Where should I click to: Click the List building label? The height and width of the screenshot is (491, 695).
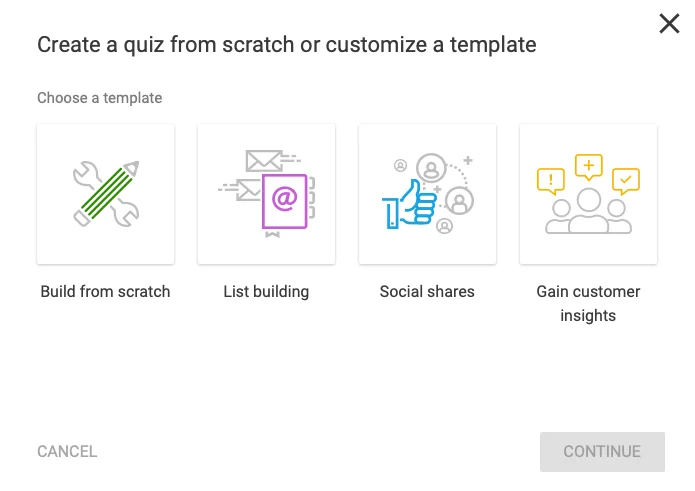266,292
